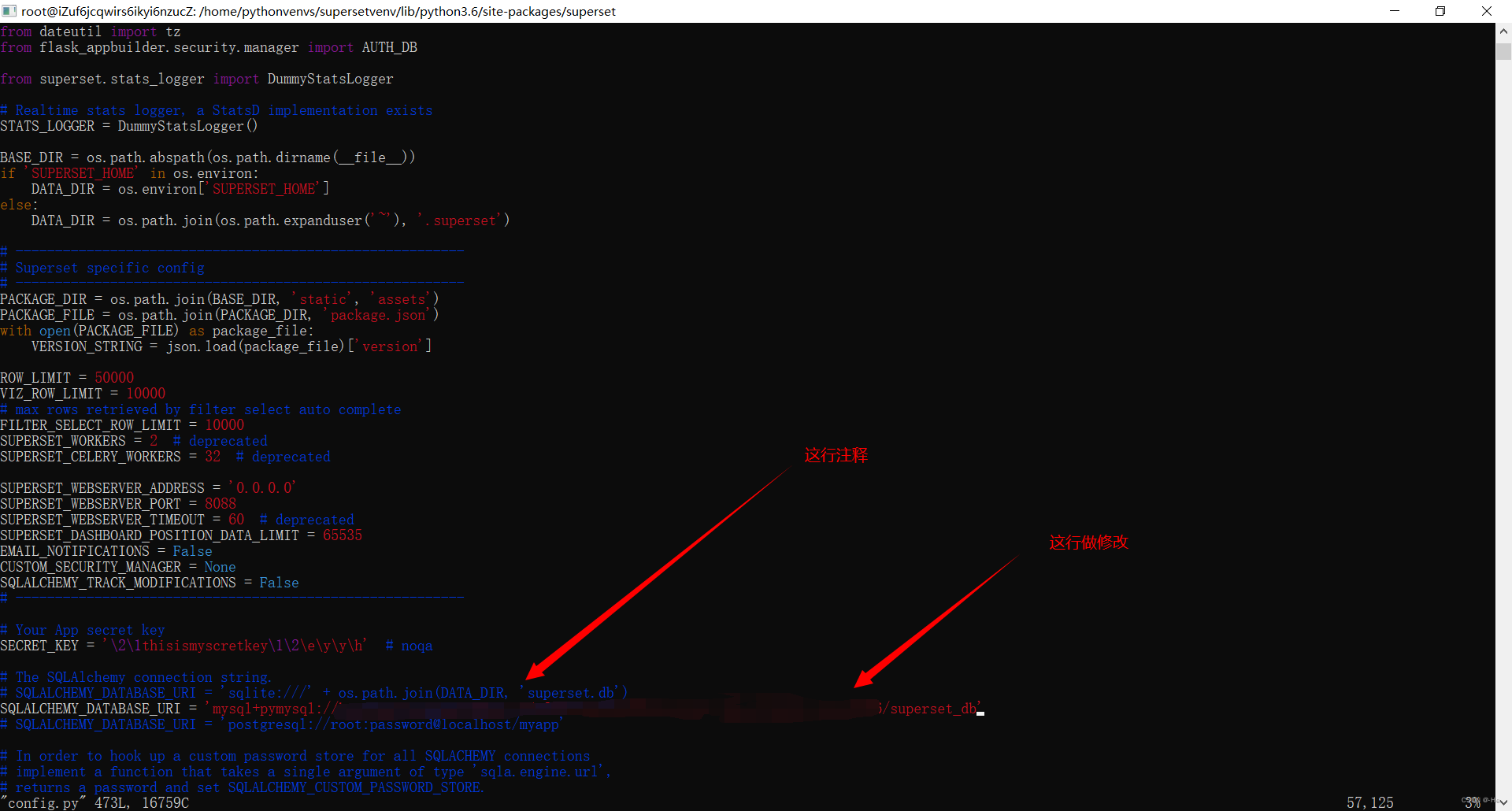Click the 'ROW_LIMIT = 50000' line

click(67, 378)
